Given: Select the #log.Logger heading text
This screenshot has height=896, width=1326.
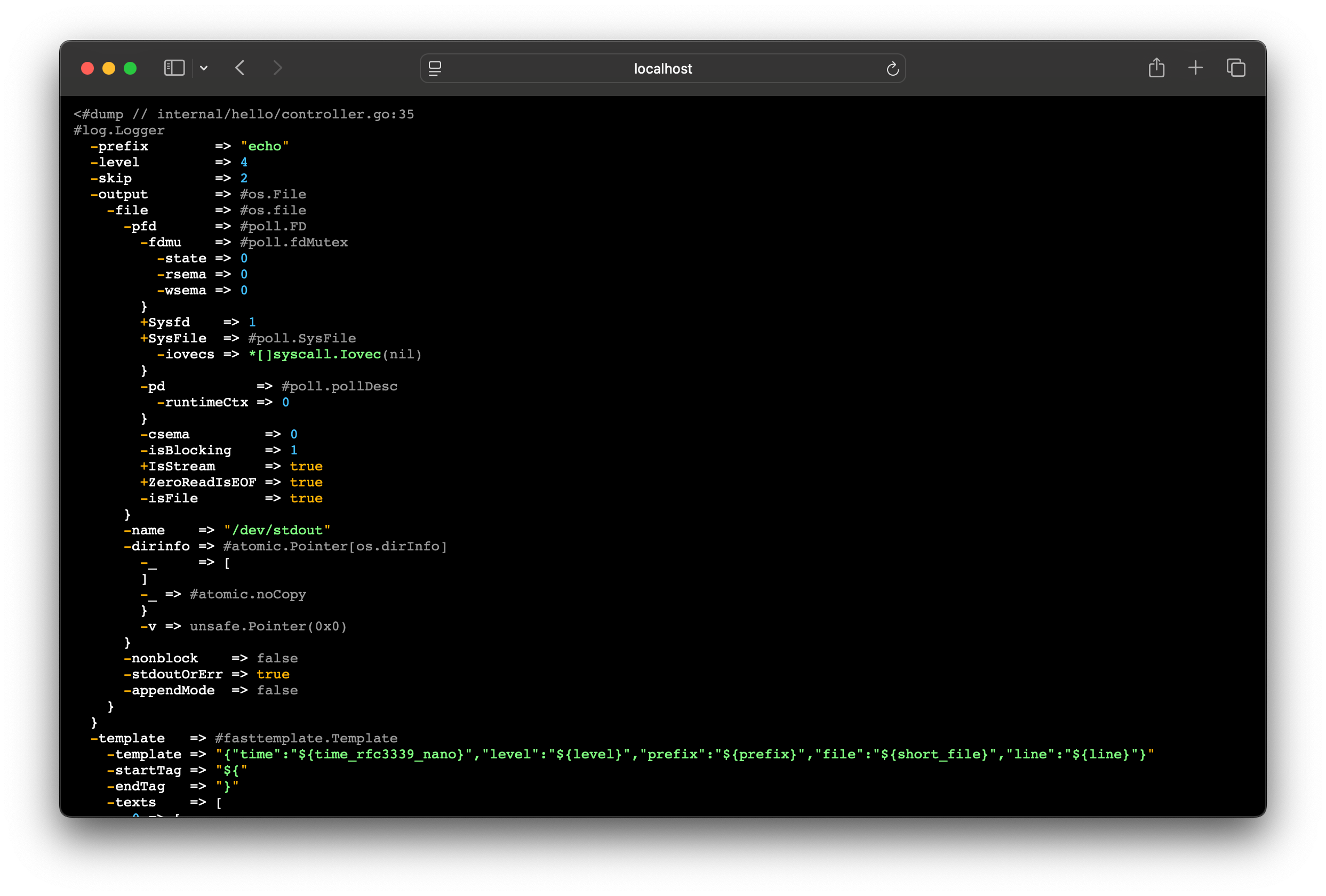Looking at the screenshot, I should (x=118, y=130).
